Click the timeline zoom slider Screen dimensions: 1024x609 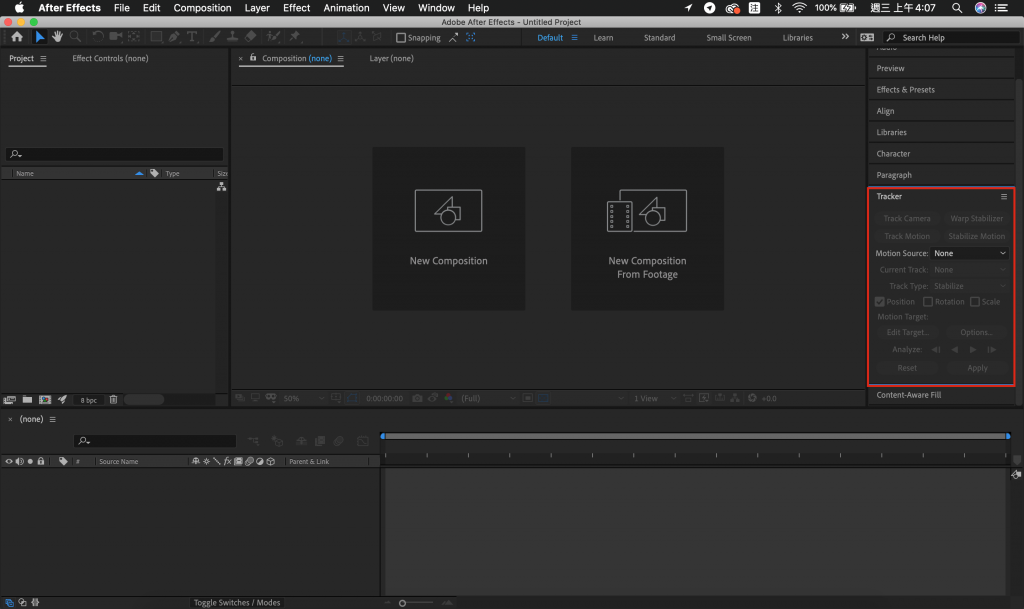tap(402, 603)
